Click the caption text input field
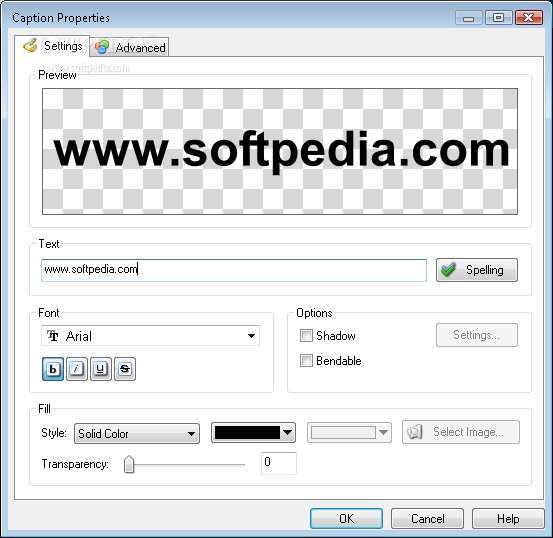Screen dimensions: 553x538 coord(234,270)
